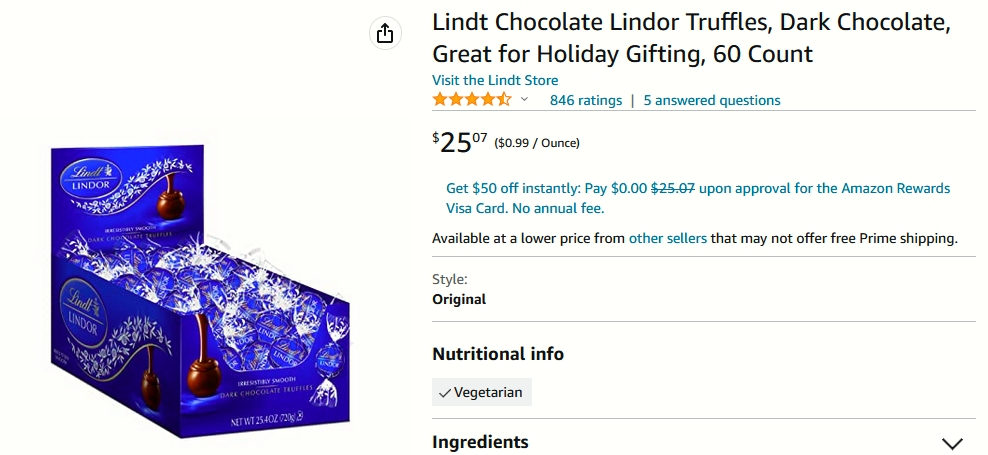Click the Nutritional info heading

[x=498, y=354]
